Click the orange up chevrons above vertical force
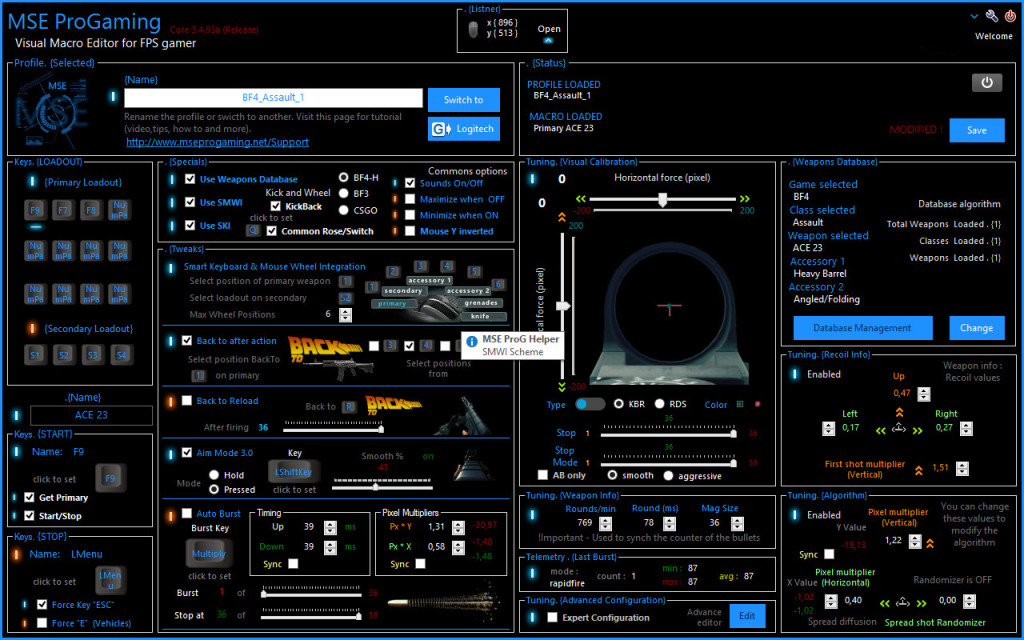The height and width of the screenshot is (640, 1024). click(x=561, y=219)
